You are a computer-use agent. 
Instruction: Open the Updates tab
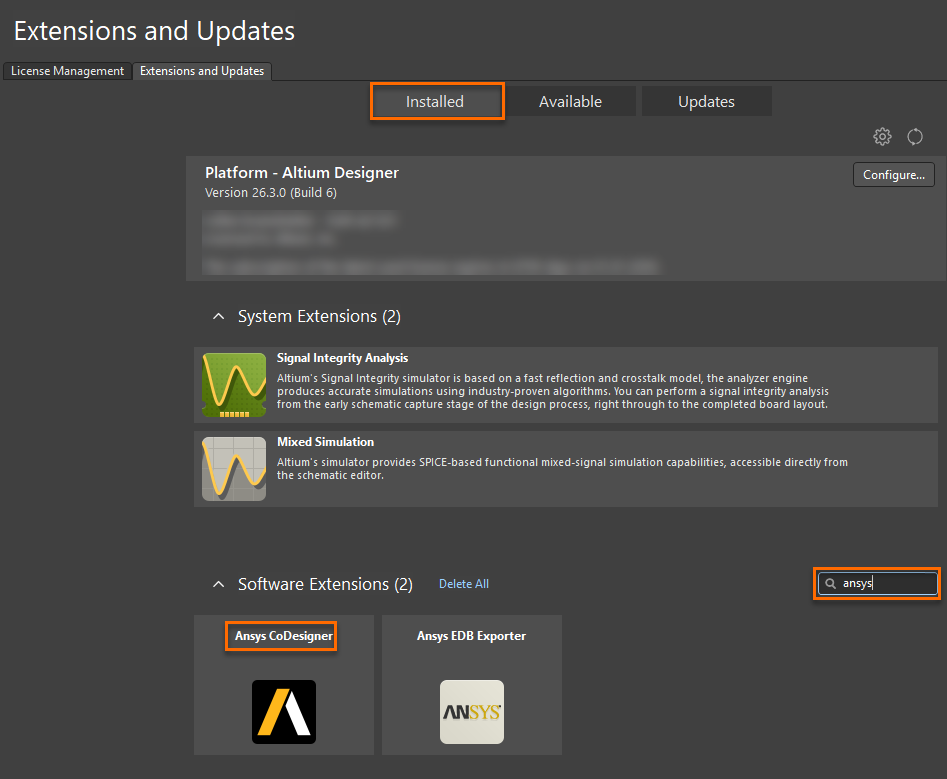click(x=707, y=101)
